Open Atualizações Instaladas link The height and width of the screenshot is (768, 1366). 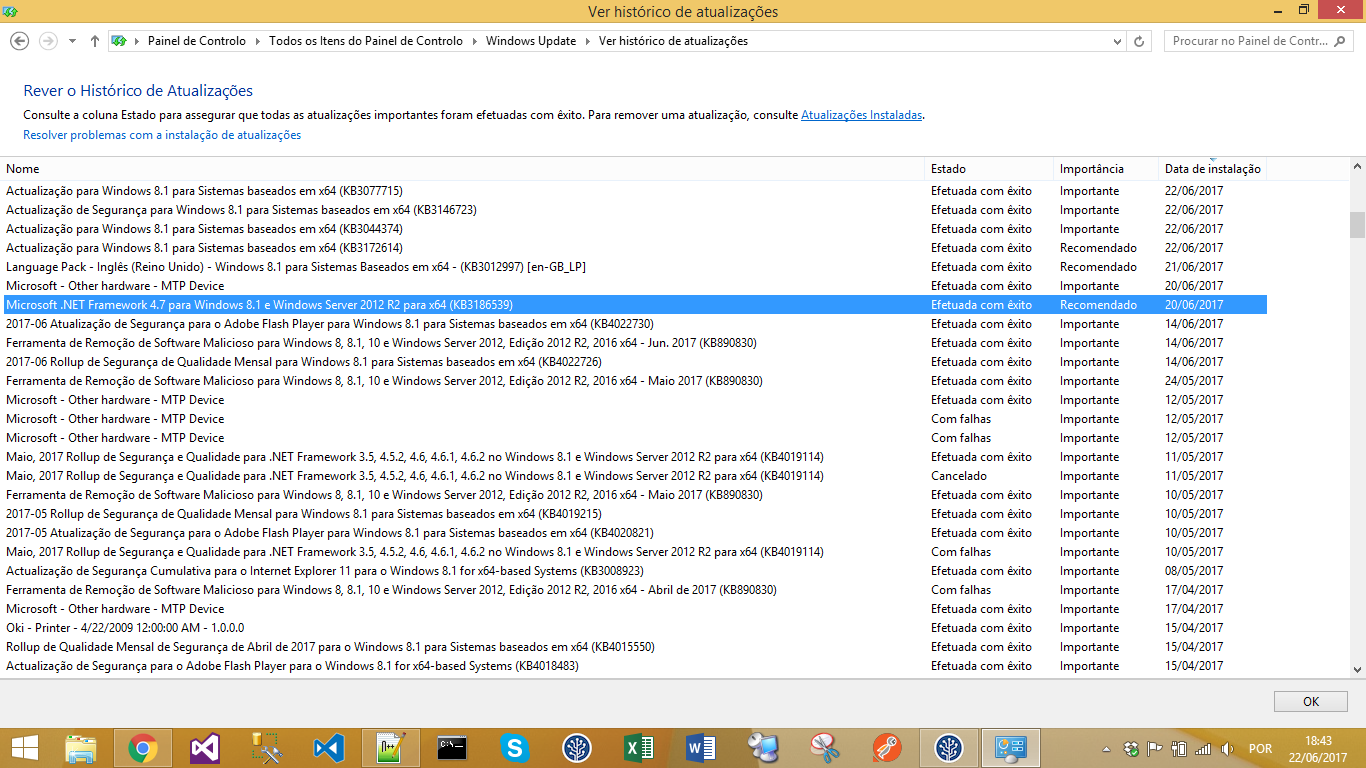pos(861,115)
